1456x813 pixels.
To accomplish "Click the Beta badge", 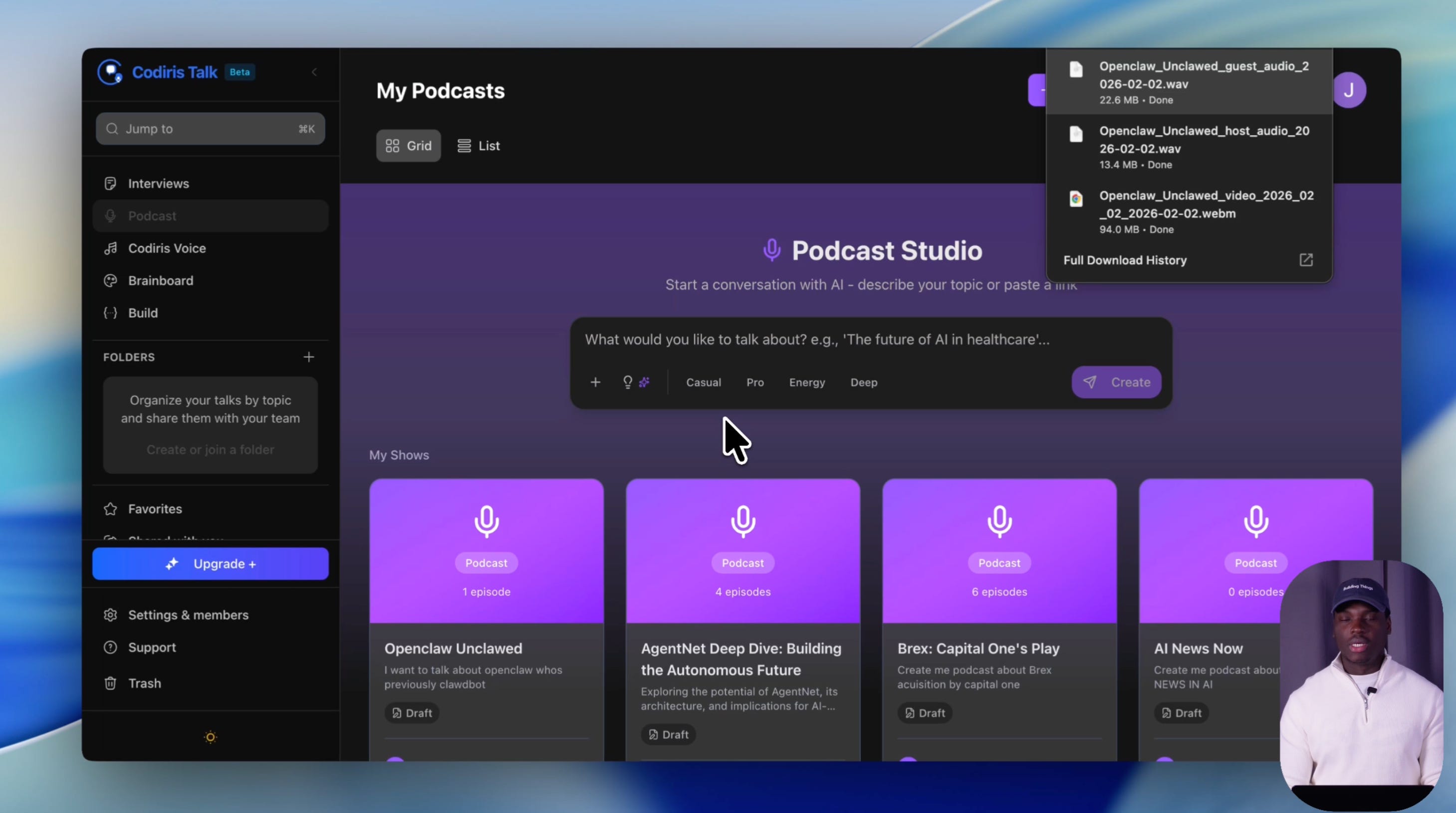I will [x=240, y=72].
